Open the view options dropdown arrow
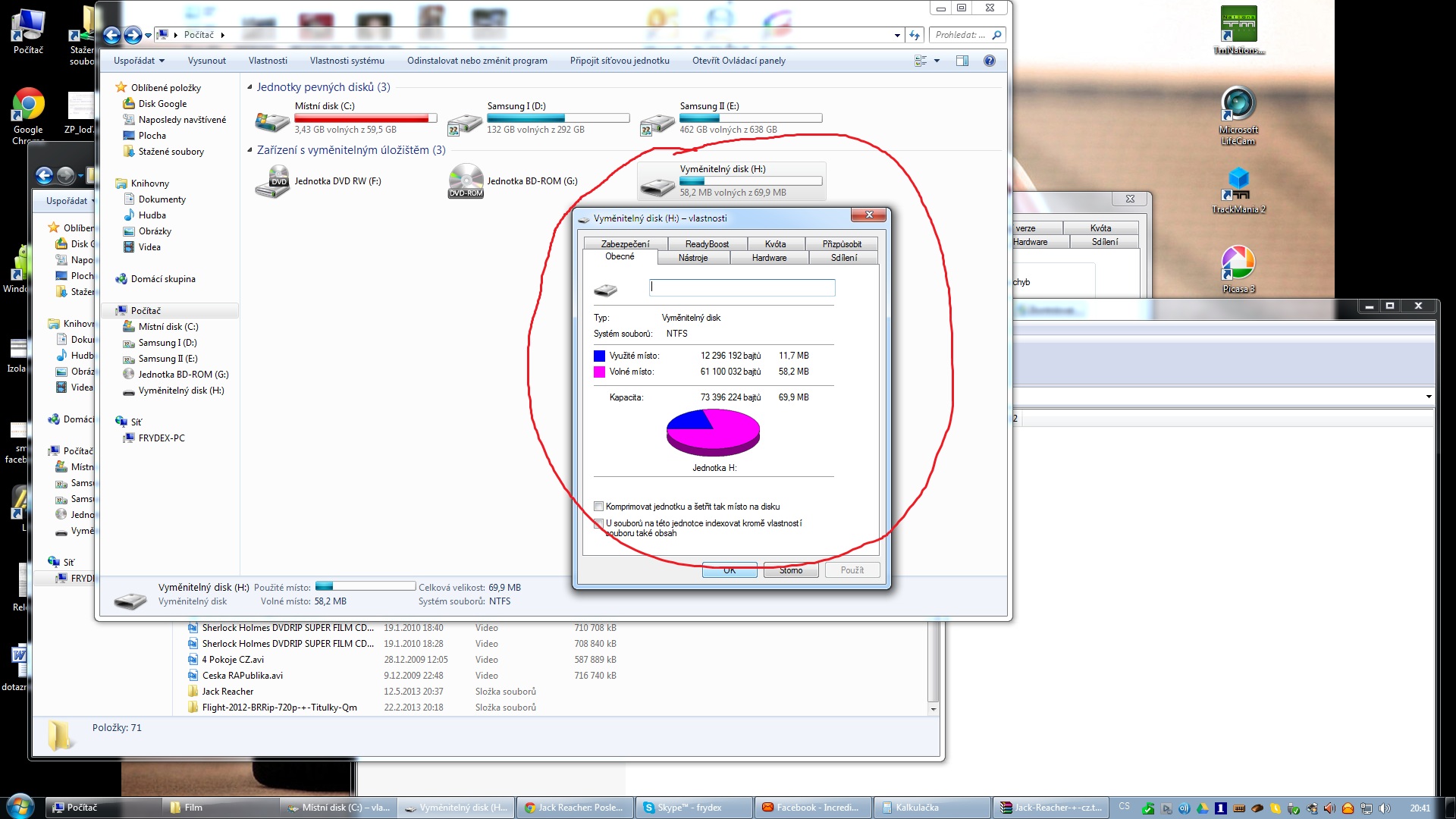The image size is (1456, 819). pyautogui.click(x=937, y=61)
